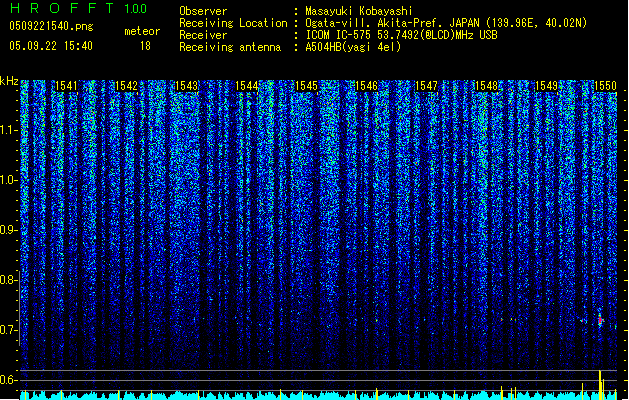Click the 1.1 kHz axis tick label
The image size is (629, 400).
8,130
